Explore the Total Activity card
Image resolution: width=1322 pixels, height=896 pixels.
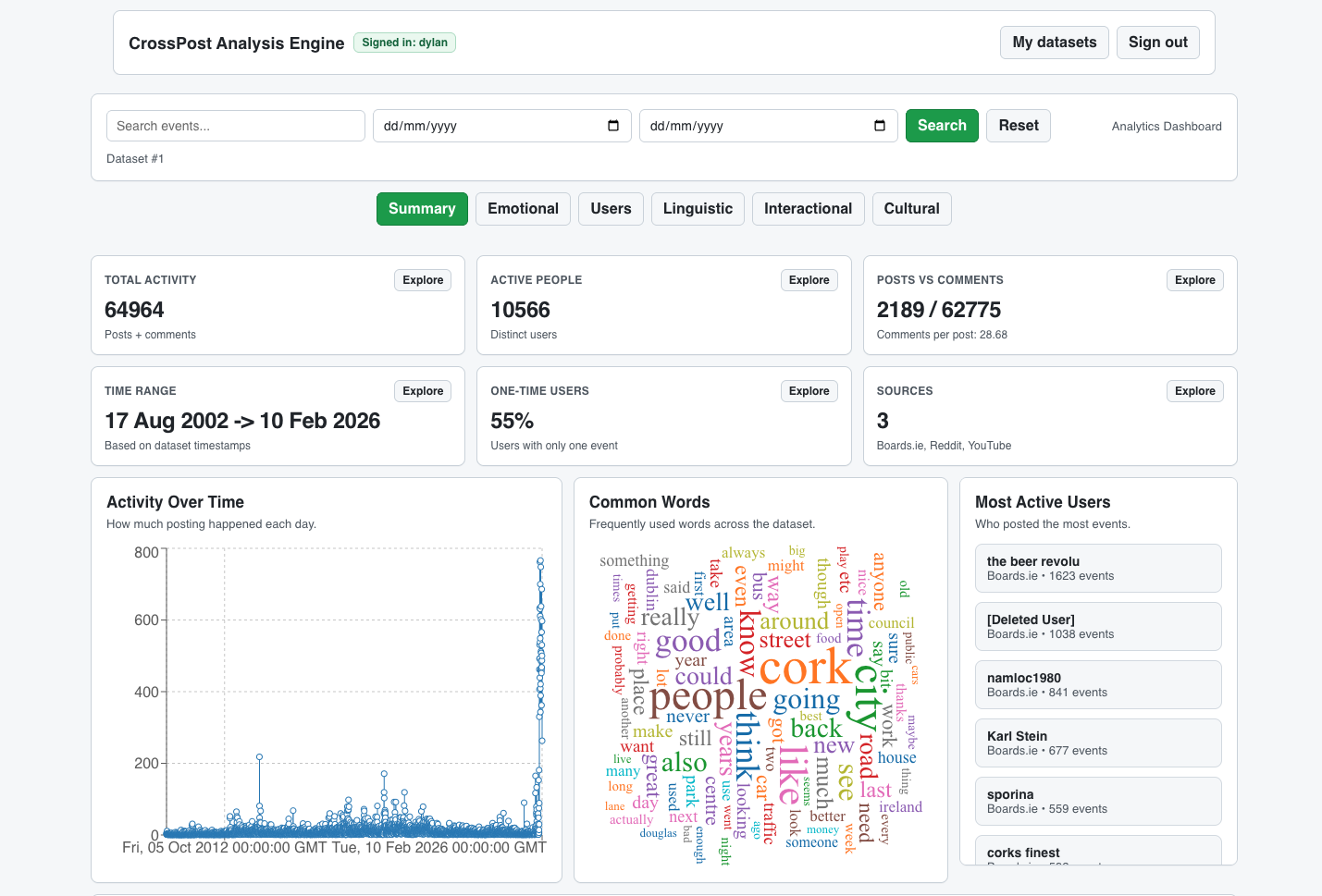423,280
